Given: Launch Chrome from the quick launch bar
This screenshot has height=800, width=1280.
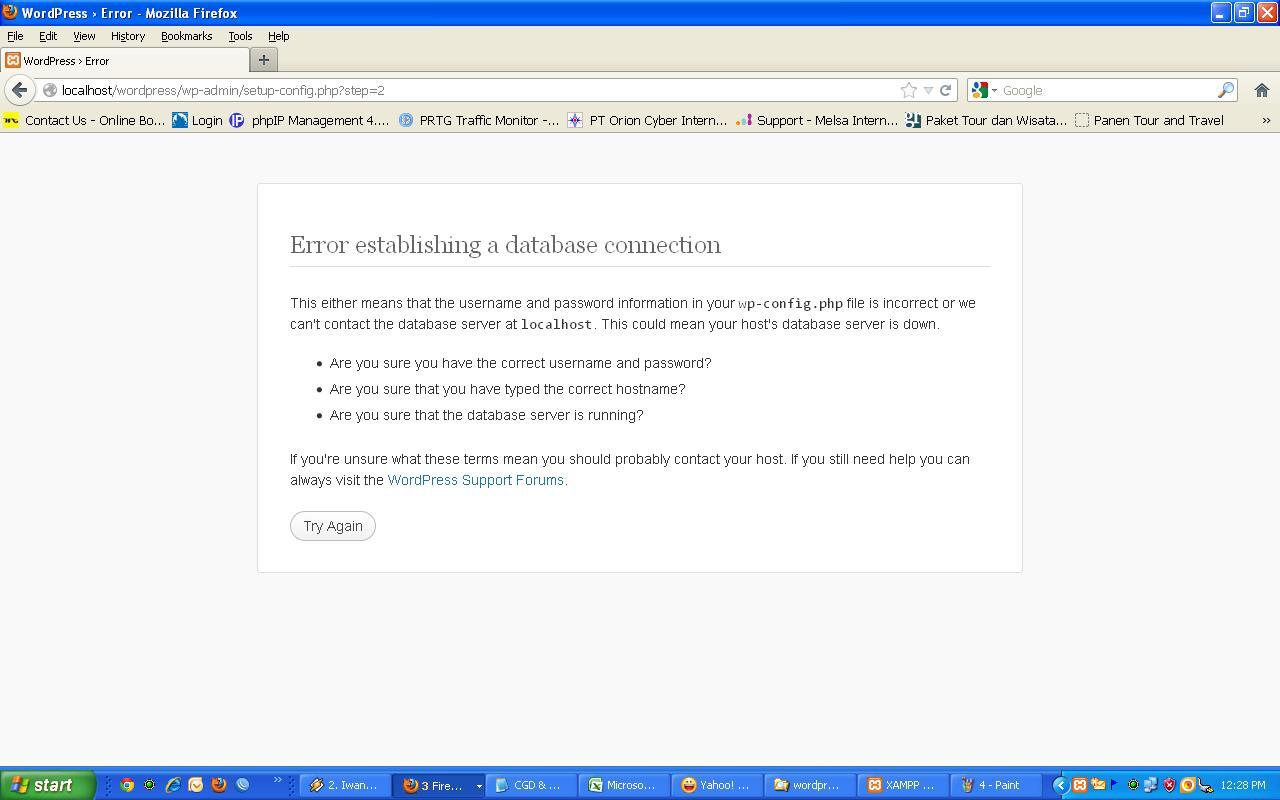Looking at the screenshot, I should tap(127, 785).
